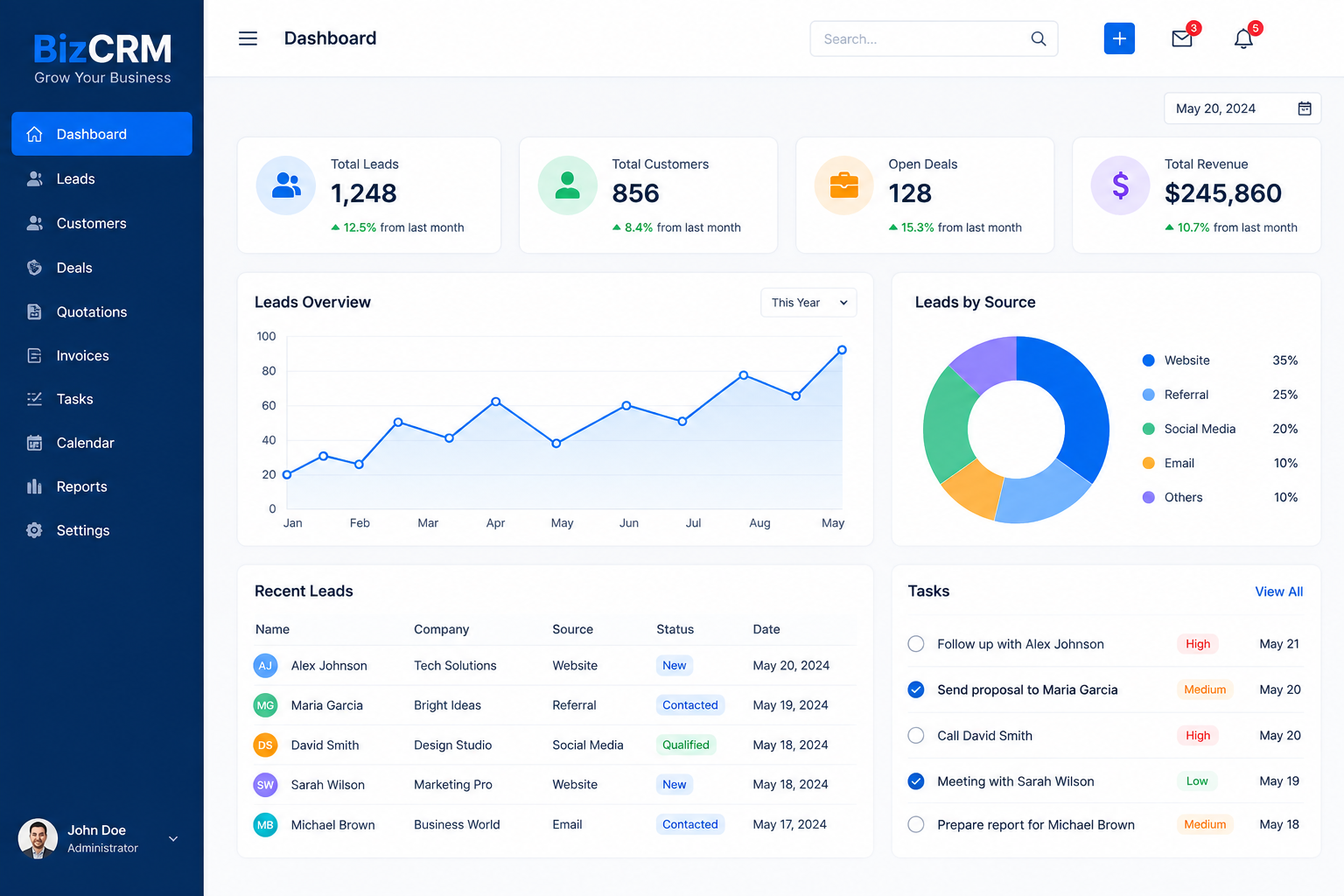Viewport: 1344px width, 896px height.
Task: Click the Tasks checklist icon
Action: [34, 399]
